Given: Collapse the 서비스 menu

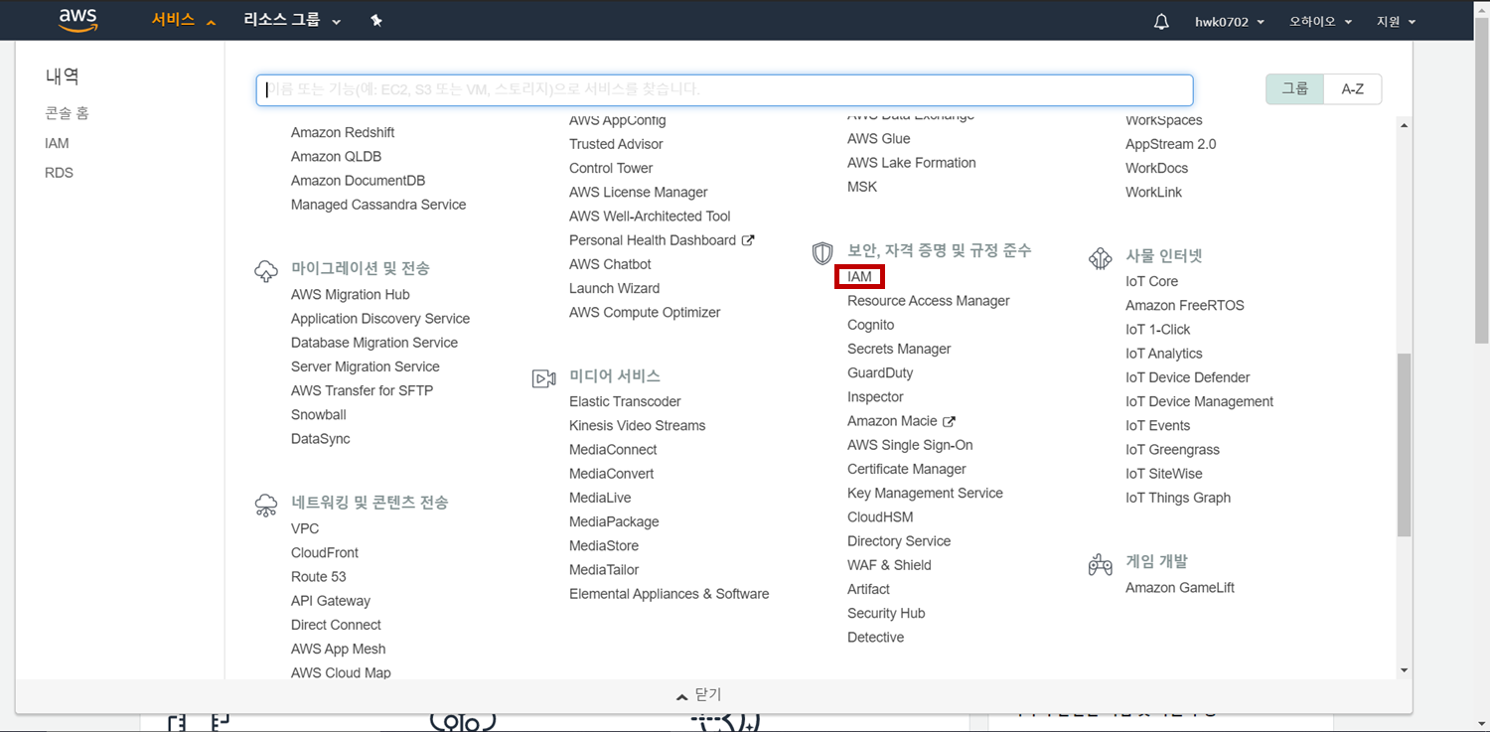Looking at the screenshot, I should 183,21.
